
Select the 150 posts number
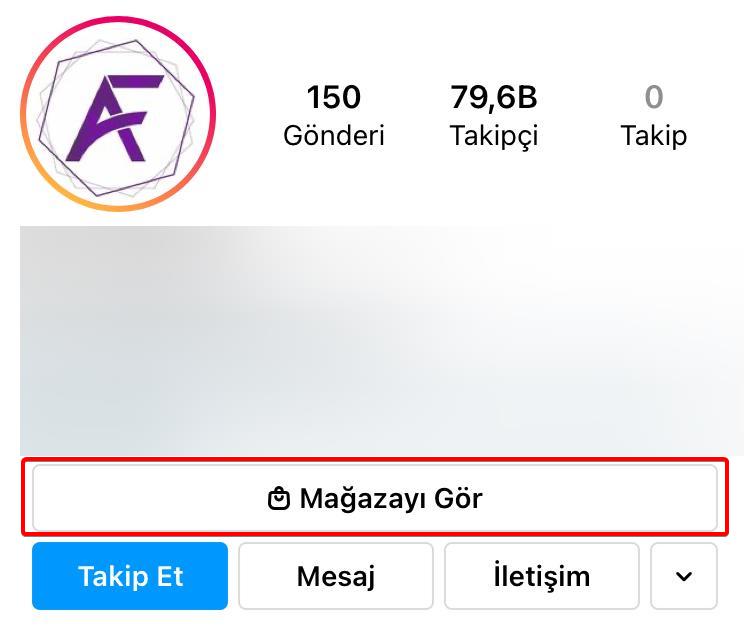333,97
